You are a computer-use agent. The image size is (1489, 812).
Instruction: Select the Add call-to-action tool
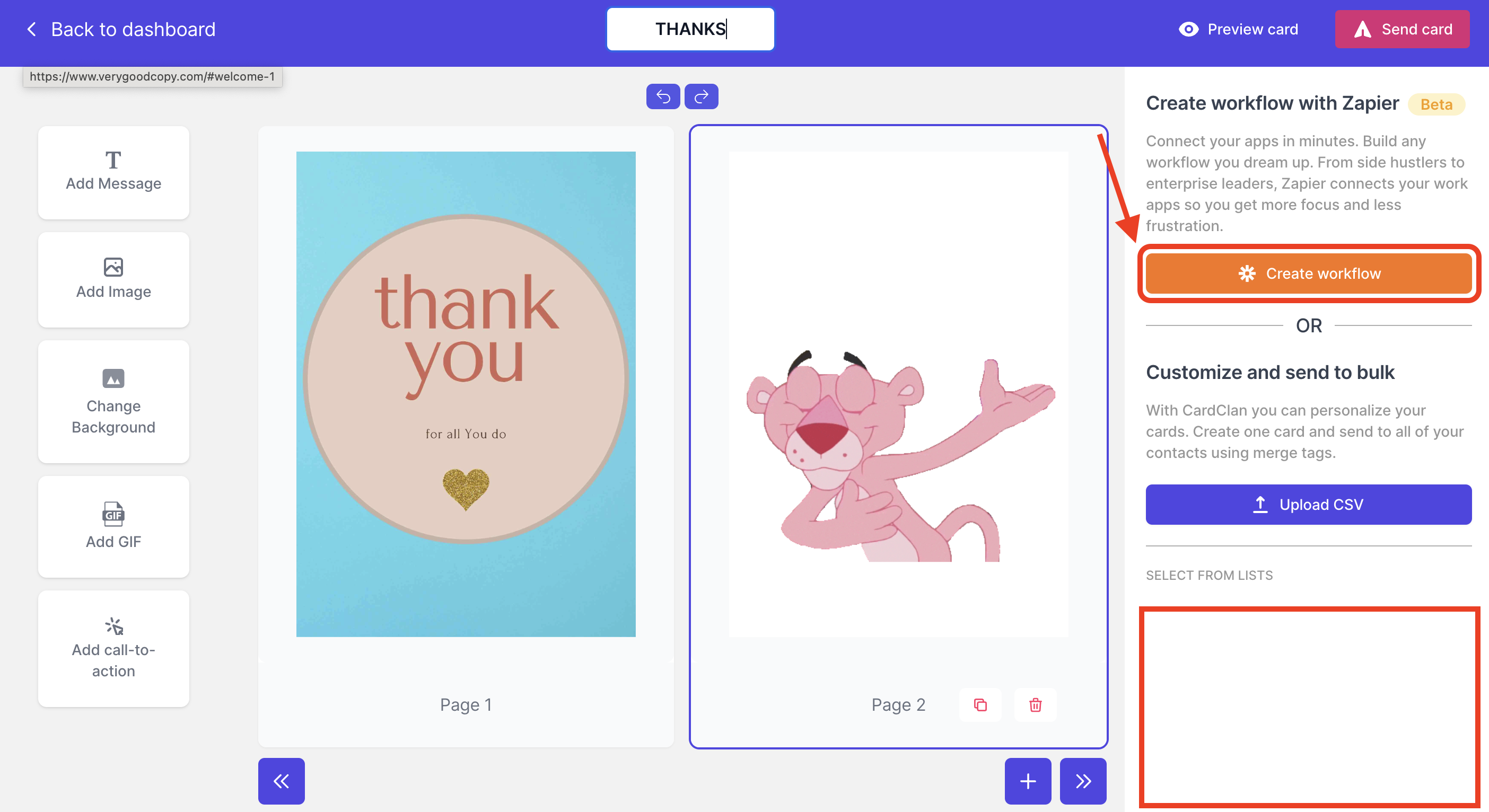point(113,647)
